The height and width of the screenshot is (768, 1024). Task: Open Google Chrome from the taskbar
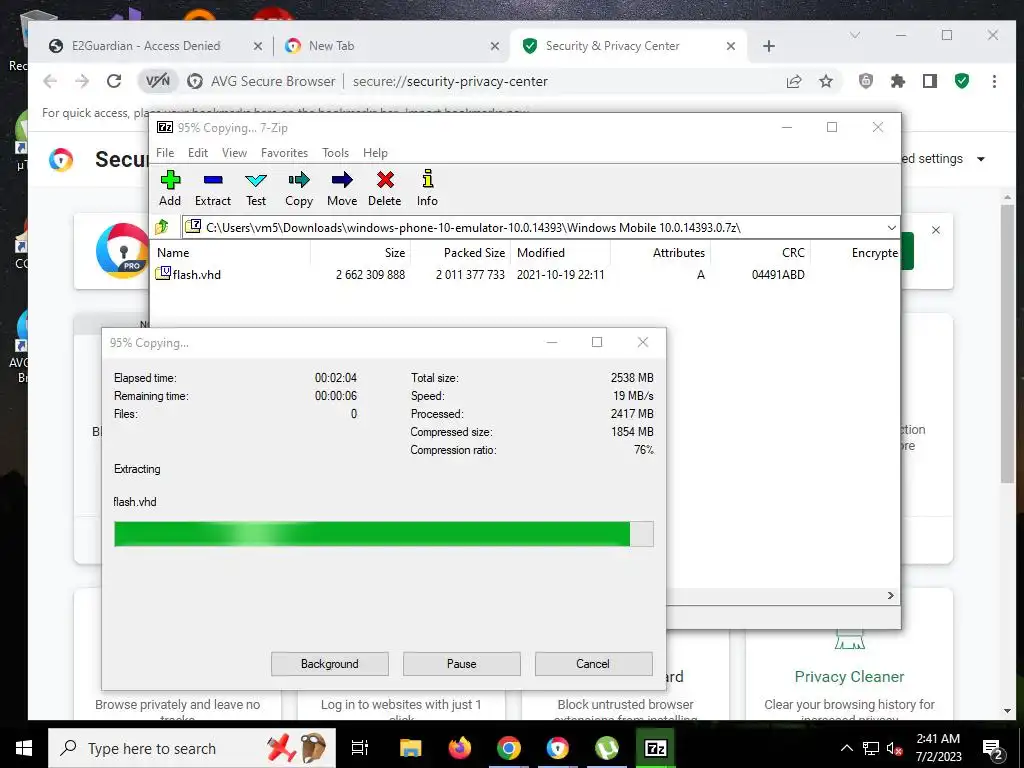click(509, 748)
